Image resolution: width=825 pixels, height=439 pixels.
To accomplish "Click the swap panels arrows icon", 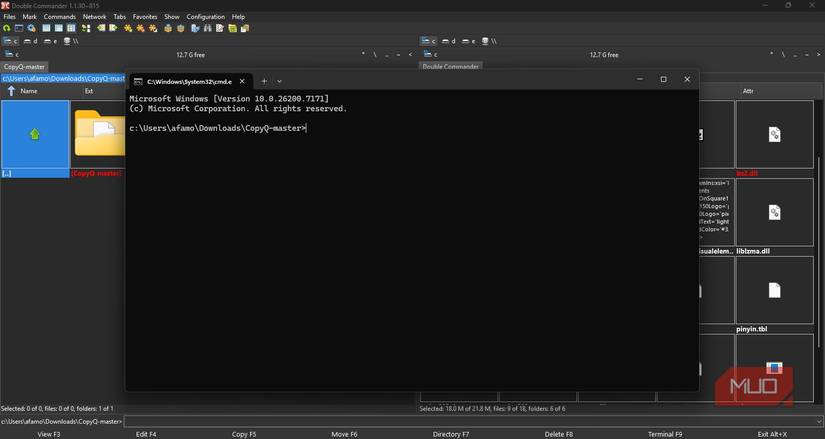I will pyautogui.click(x=86, y=28).
